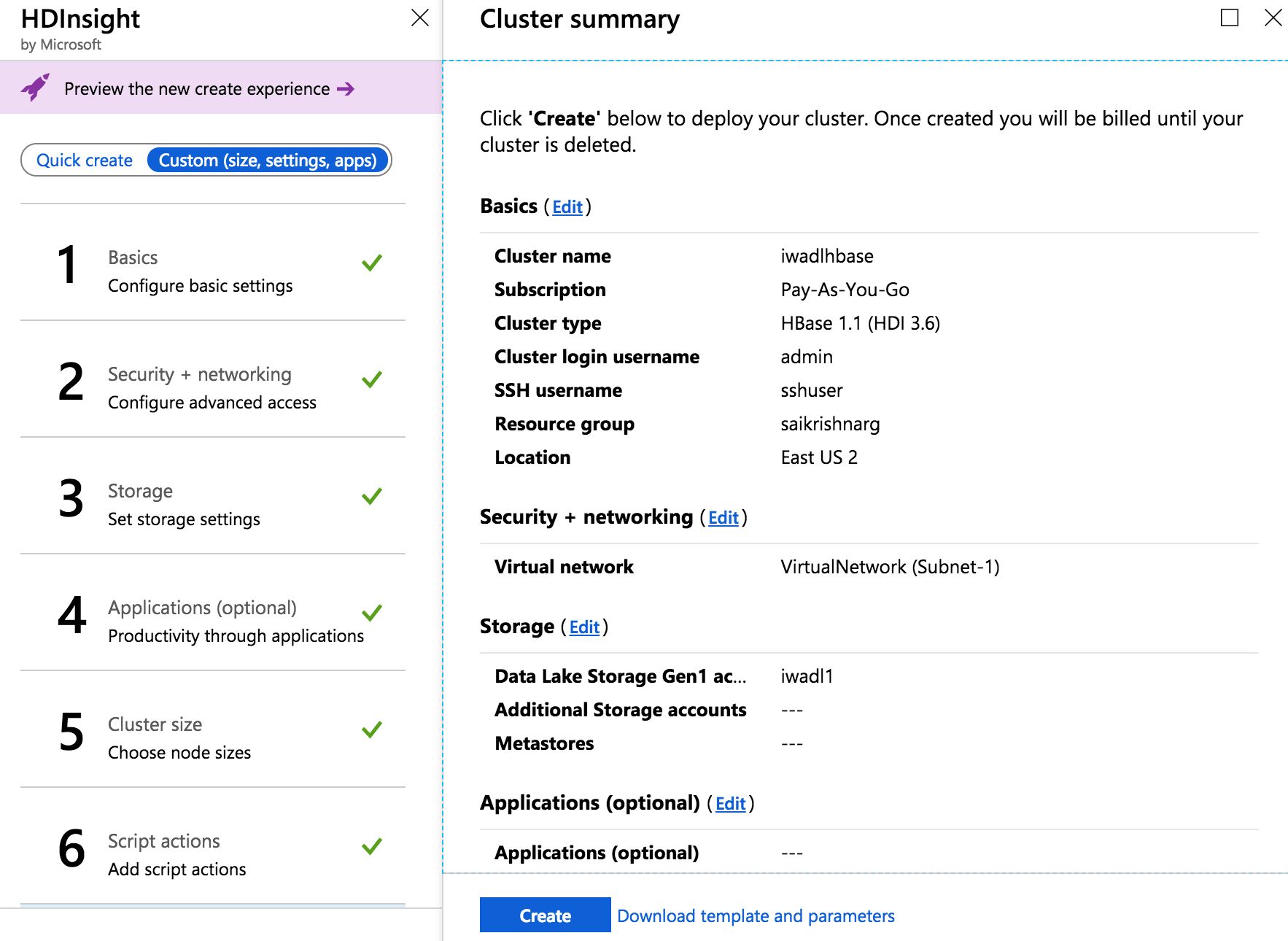The height and width of the screenshot is (941, 1288).
Task: Select Custom (size, settings, apps) mode
Action: point(268,160)
